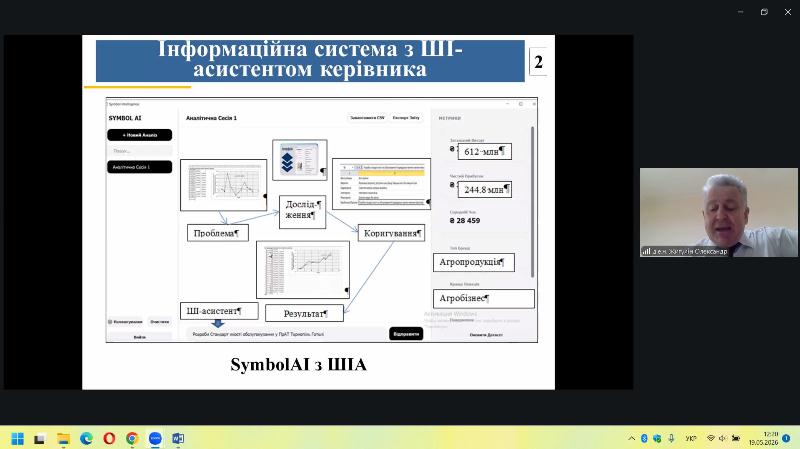Open Google Chrome from the taskbar
The height and width of the screenshot is (449, 800).
tap(132, 439)
